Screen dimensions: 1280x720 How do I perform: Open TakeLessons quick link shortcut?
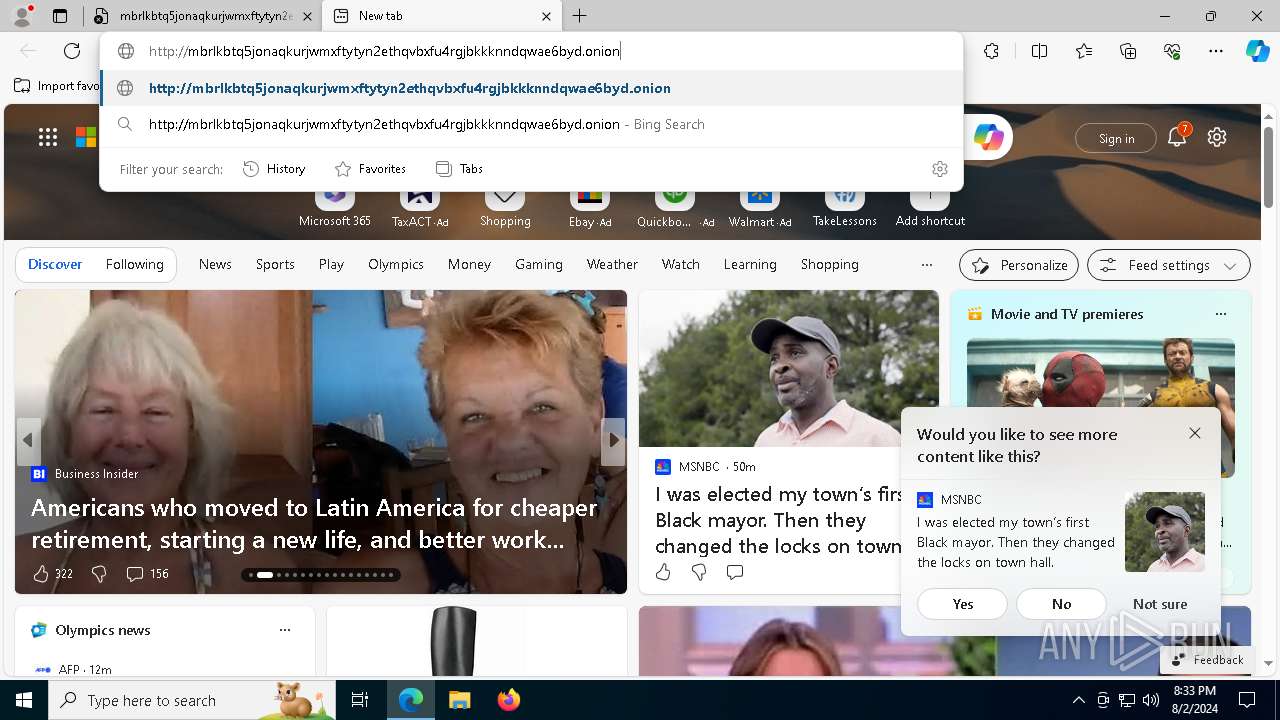click(x=845, y=207)
